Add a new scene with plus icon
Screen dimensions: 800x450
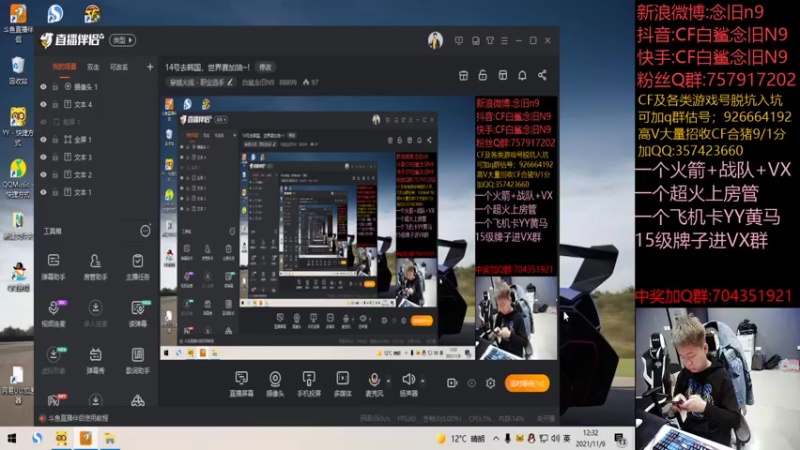[x=150, y=67]
